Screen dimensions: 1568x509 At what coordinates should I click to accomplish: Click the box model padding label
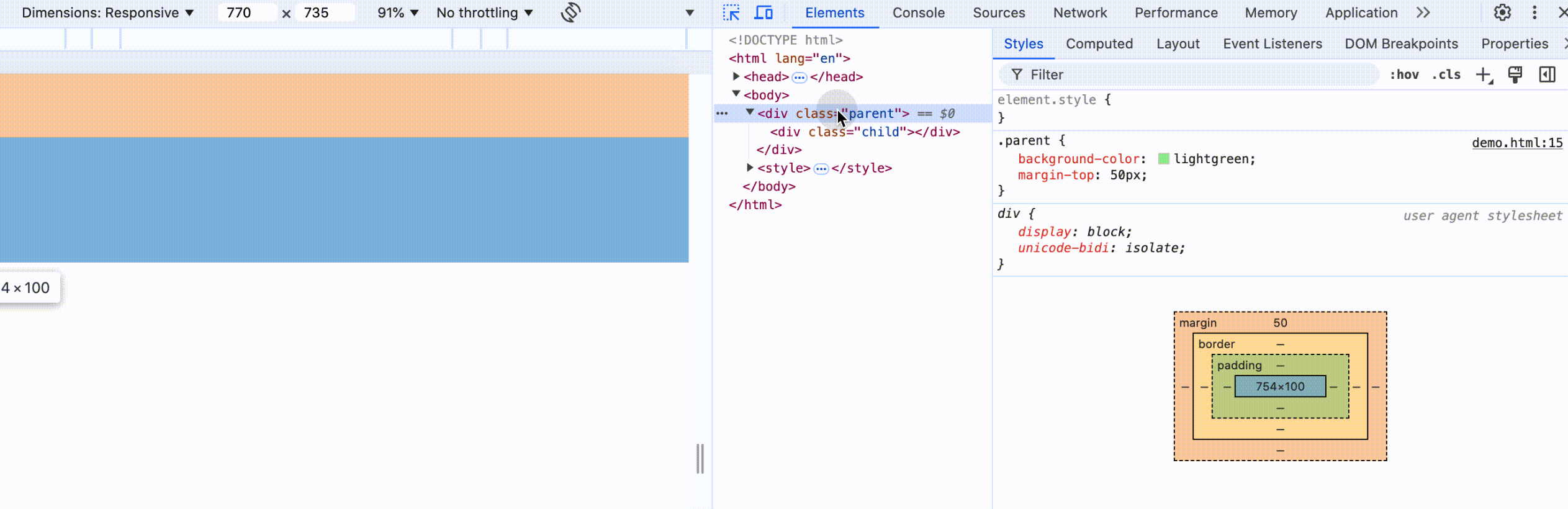click(1239, 365)
